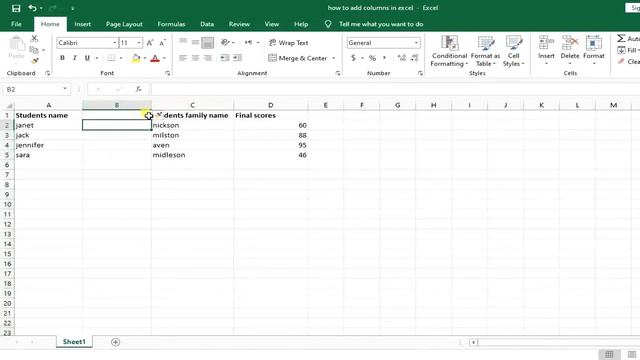Open Merge & Center dropdown arrow
This screenshot has width=640, height=360.
tap(333, 58)
